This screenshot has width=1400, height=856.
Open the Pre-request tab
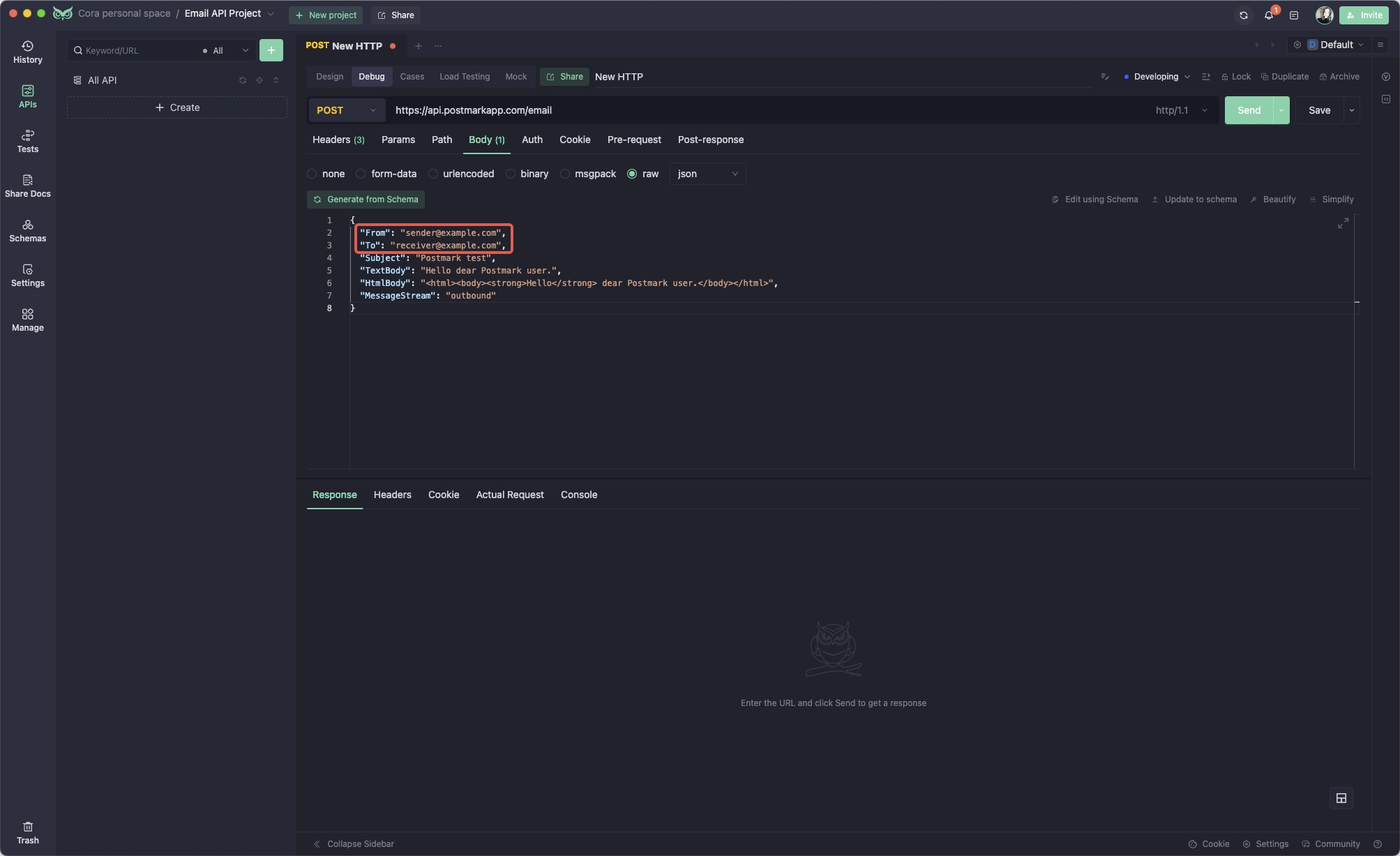click(x=634, y=140)
